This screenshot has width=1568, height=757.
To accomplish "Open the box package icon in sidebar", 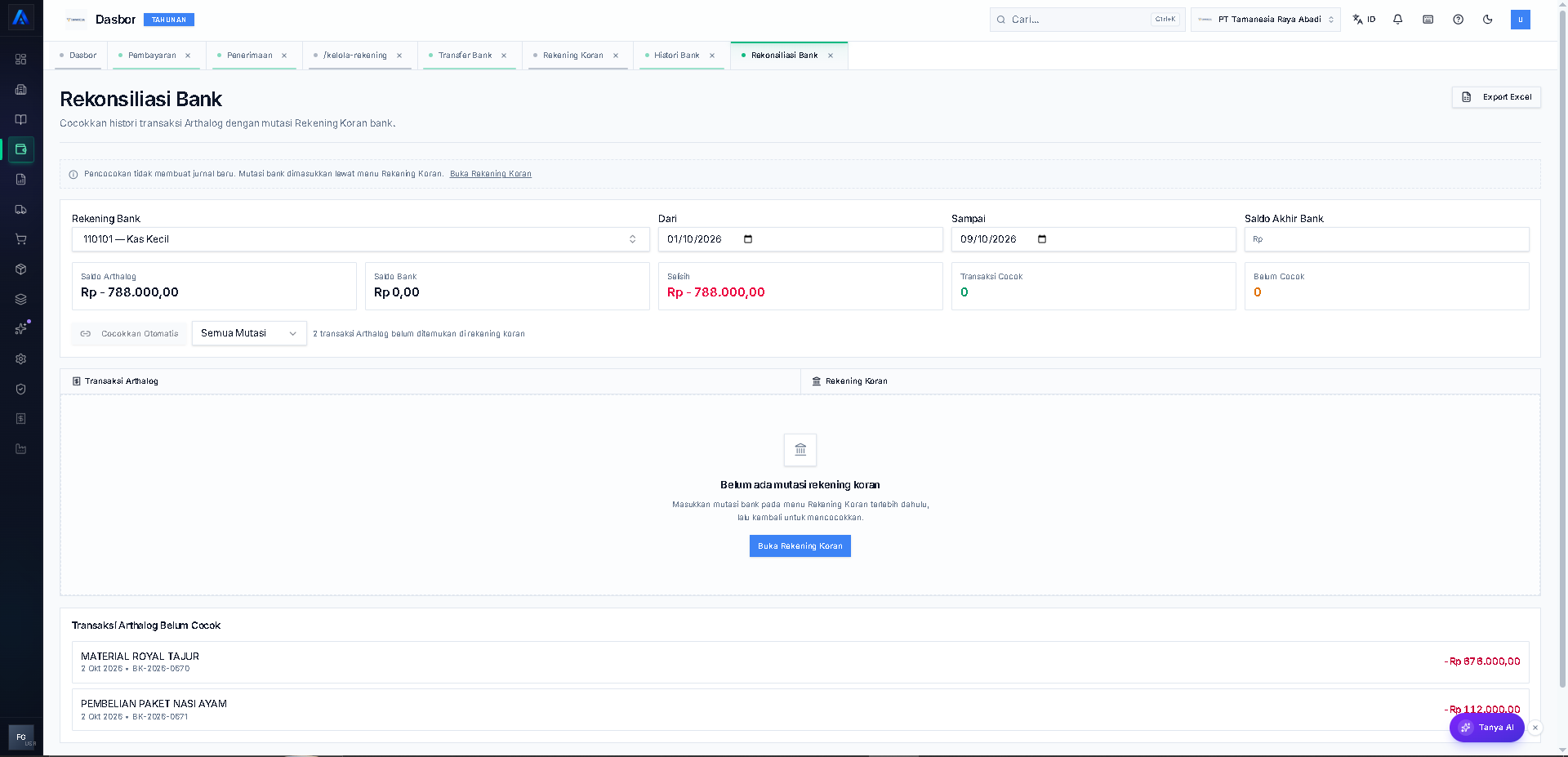I will pyautogui.click(x=21, y=269).
